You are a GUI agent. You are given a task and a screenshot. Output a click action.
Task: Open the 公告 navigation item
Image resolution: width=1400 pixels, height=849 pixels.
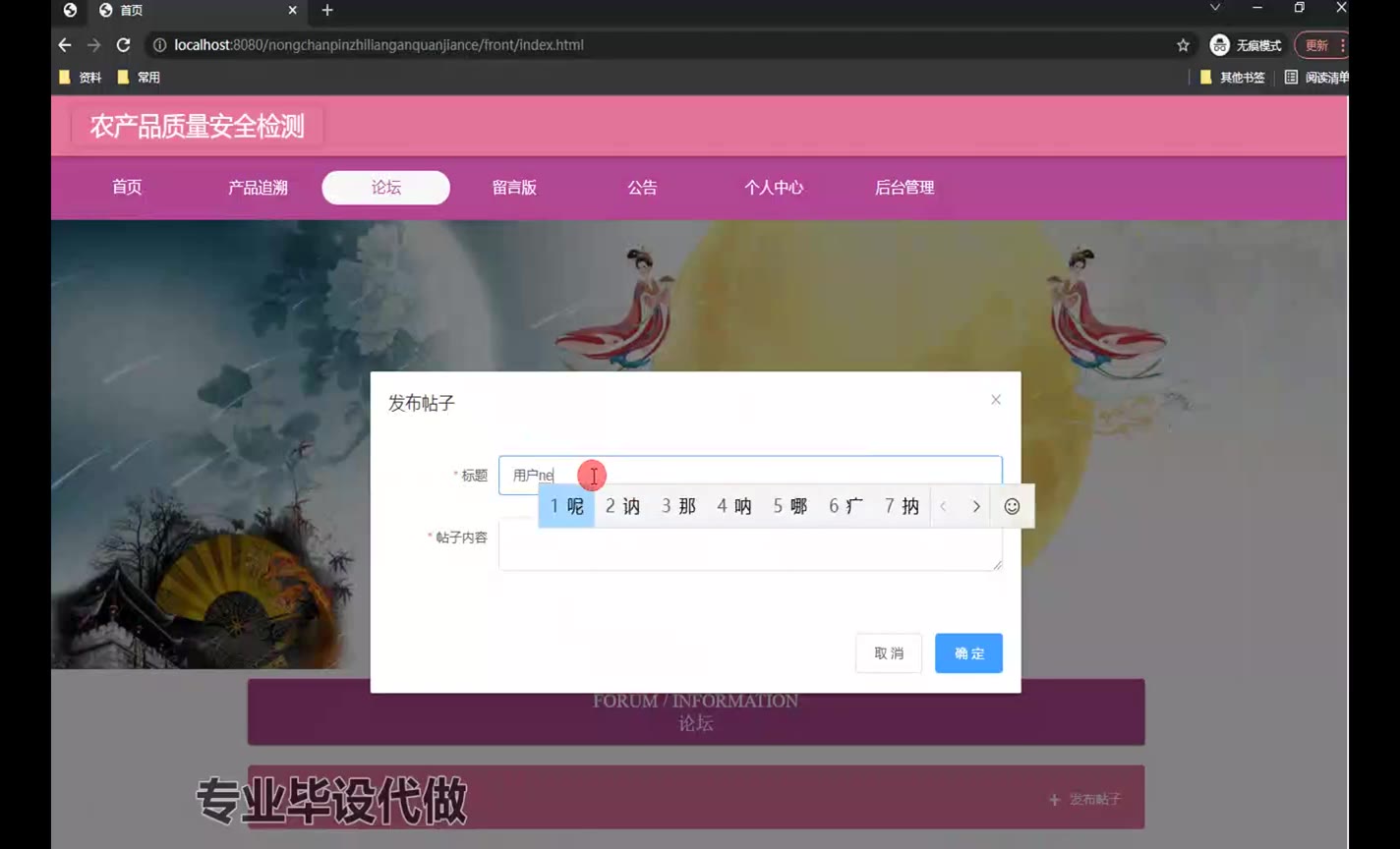click(x=642, y=188)
